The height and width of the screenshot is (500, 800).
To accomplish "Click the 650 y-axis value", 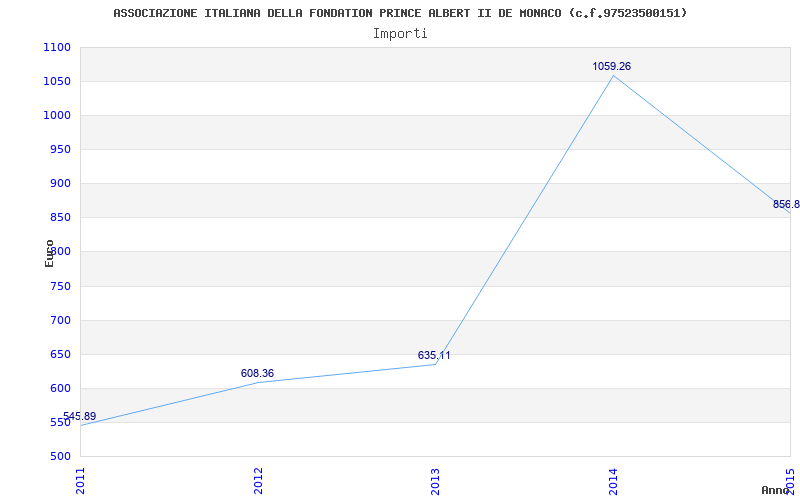I will [60, 355].
